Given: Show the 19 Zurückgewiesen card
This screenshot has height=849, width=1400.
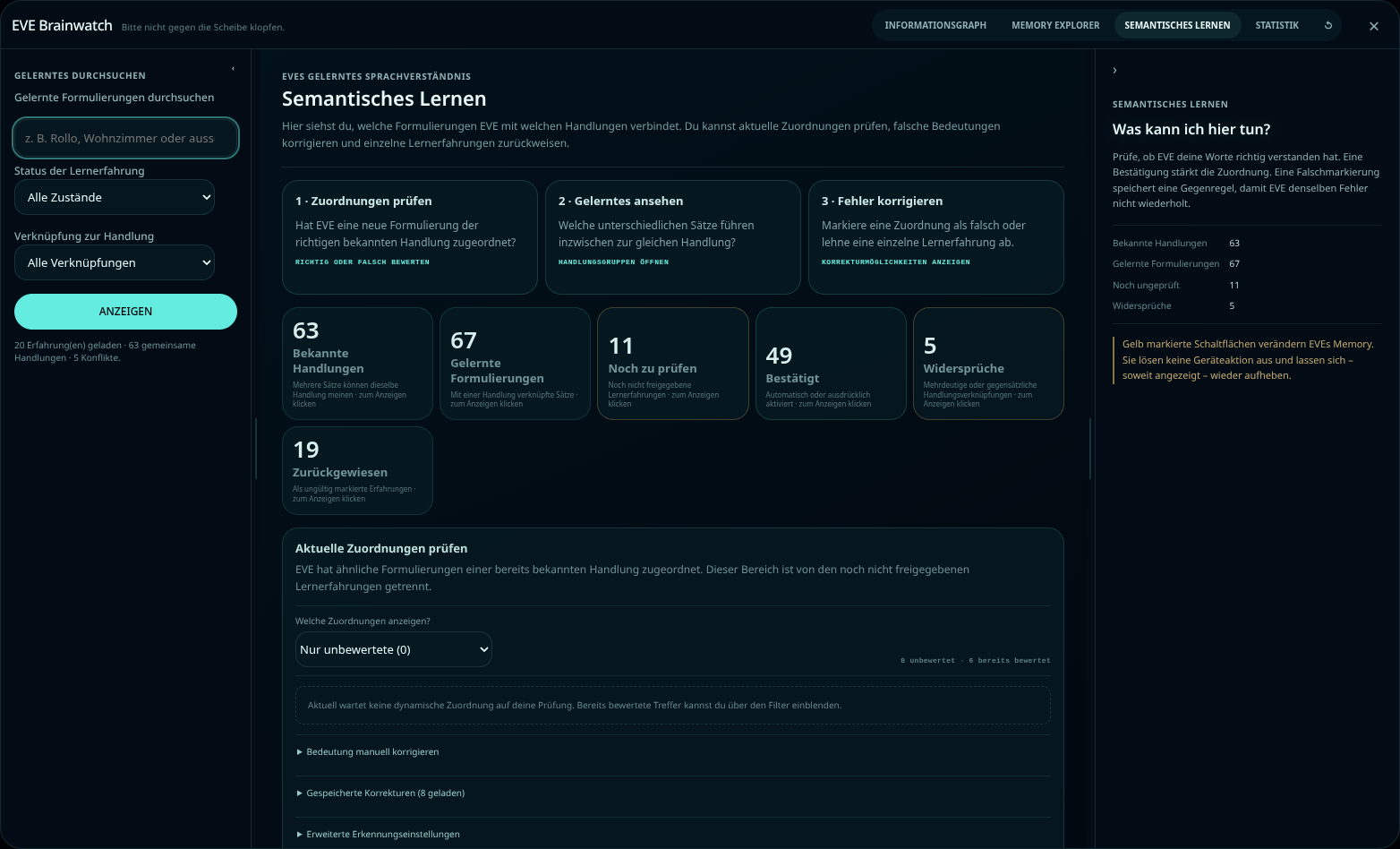Looking at the screenshot, I should (x=357, y=470).
